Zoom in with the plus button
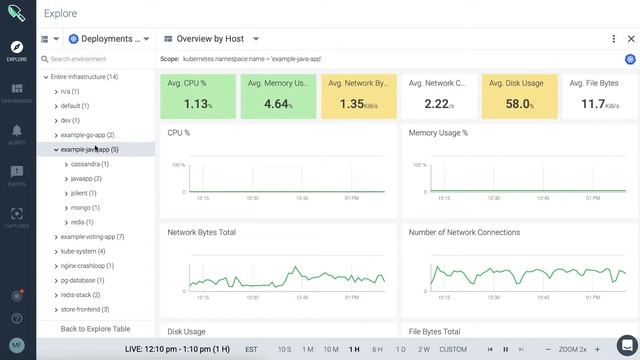Screen dimensions: 640x360 tap(597, 349)
